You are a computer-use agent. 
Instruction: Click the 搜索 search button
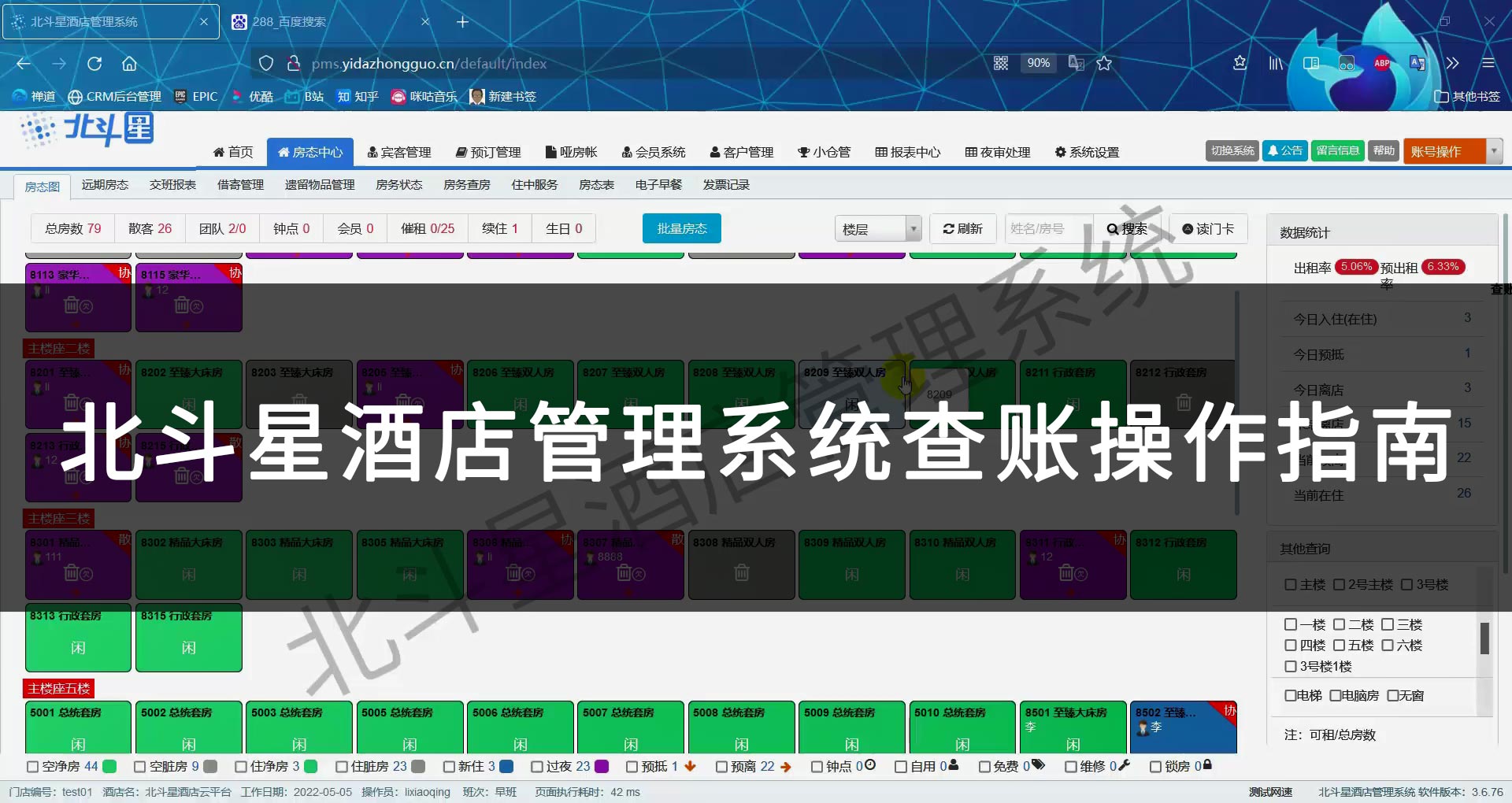pyautogui.click(x=1127, y=228)
